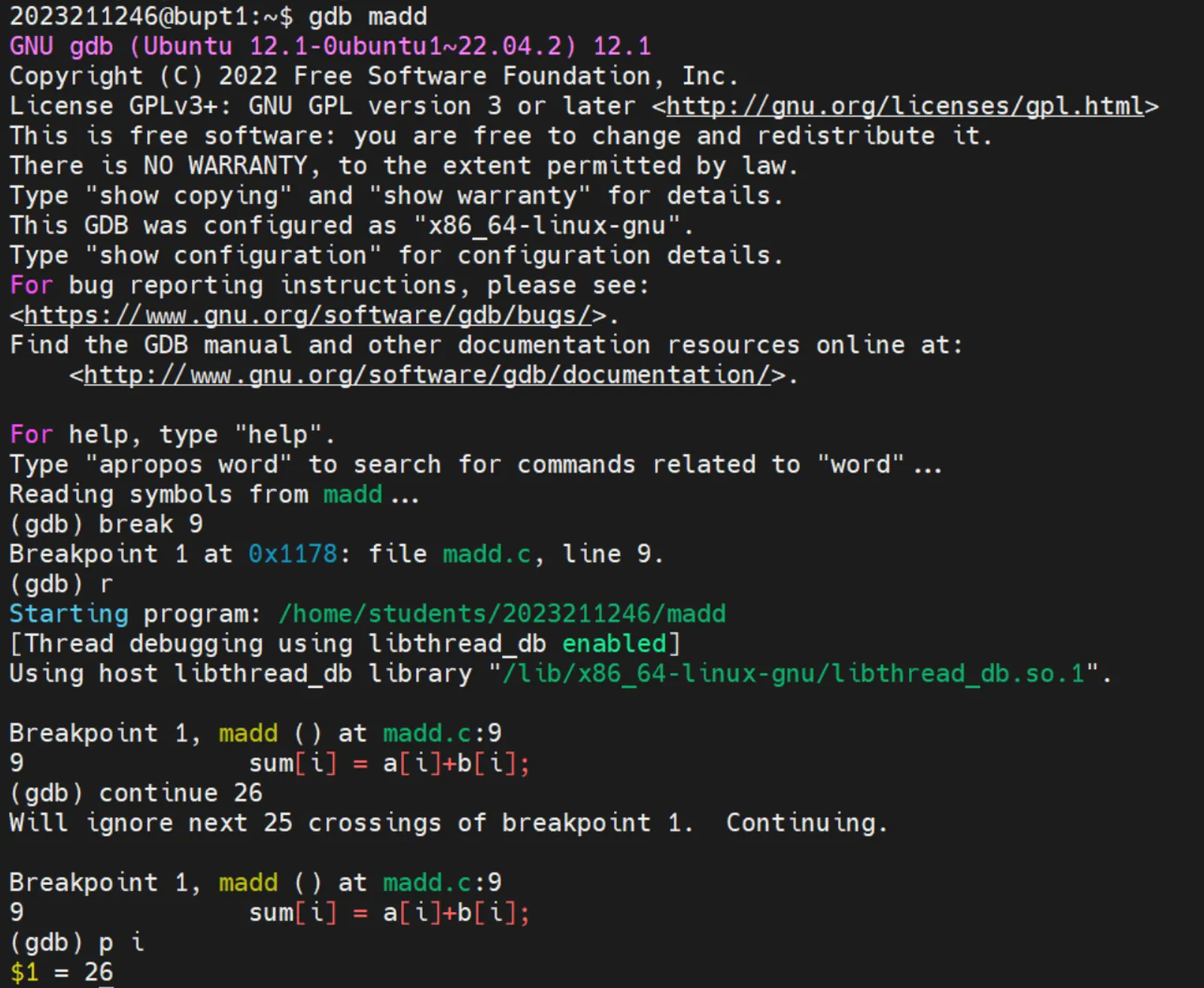Select the '$1 = 26' output value
This screenshot has height=988, width=1204.
(62, 972)
